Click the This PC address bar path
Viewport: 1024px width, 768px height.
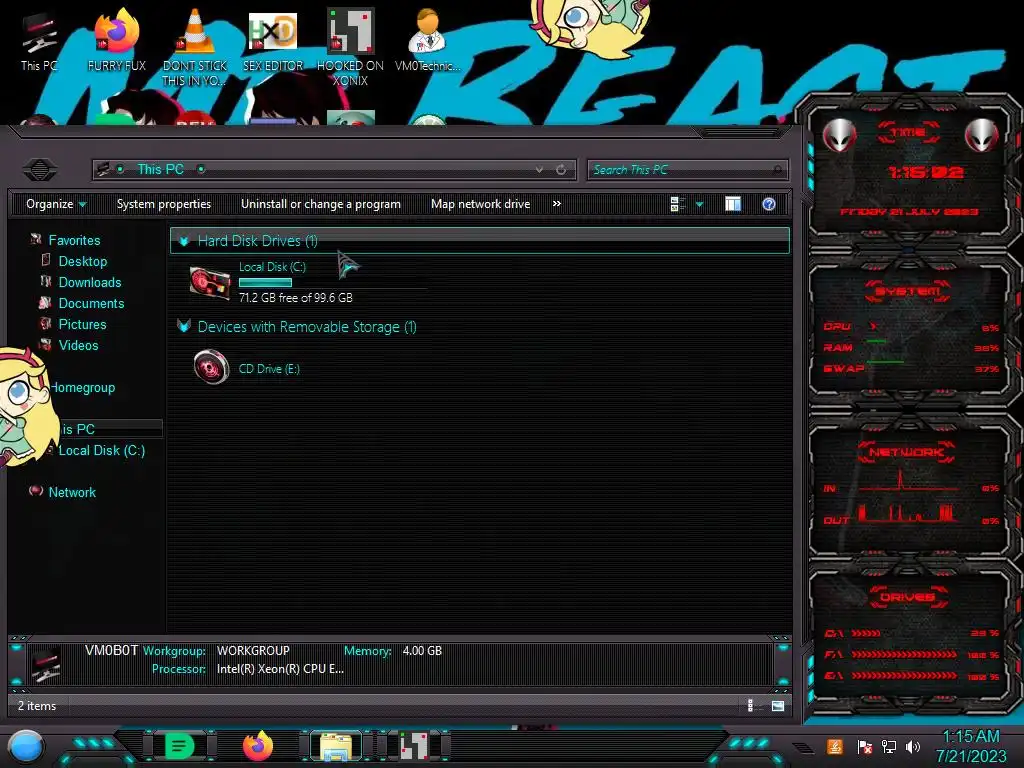coord(160,170)
